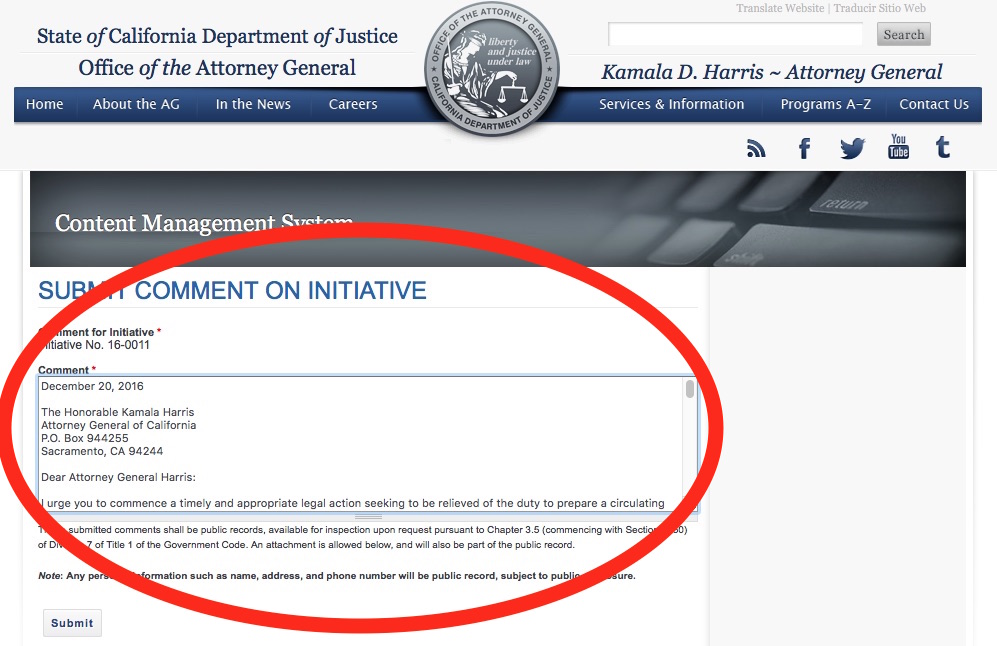Click the Attorney General seal logo
Screen dimensions: 997x646
point(492,69)
